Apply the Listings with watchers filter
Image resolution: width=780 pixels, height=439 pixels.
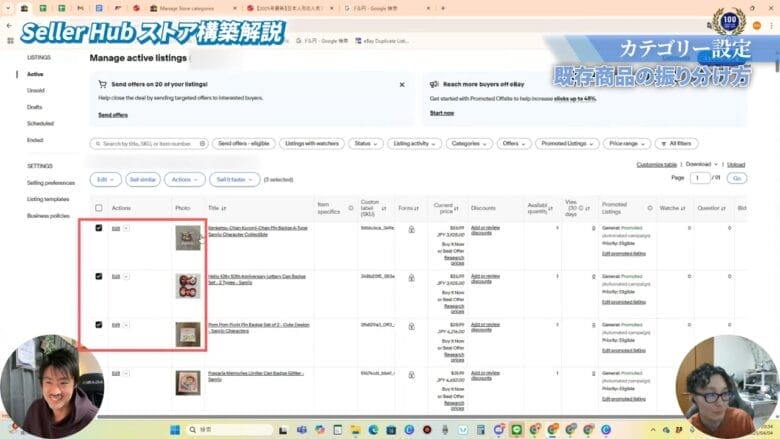pyautogui.click(x=312, y=144)
